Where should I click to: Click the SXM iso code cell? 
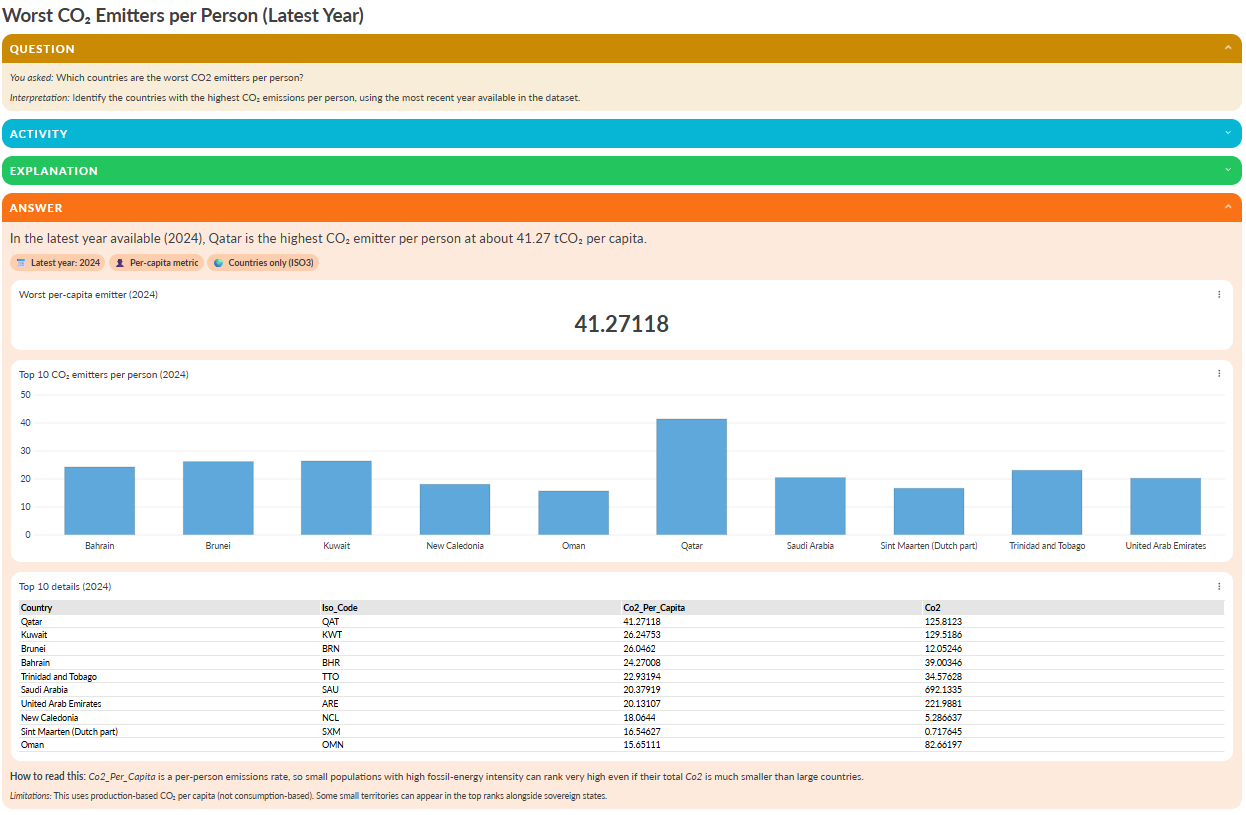(332, 732)
